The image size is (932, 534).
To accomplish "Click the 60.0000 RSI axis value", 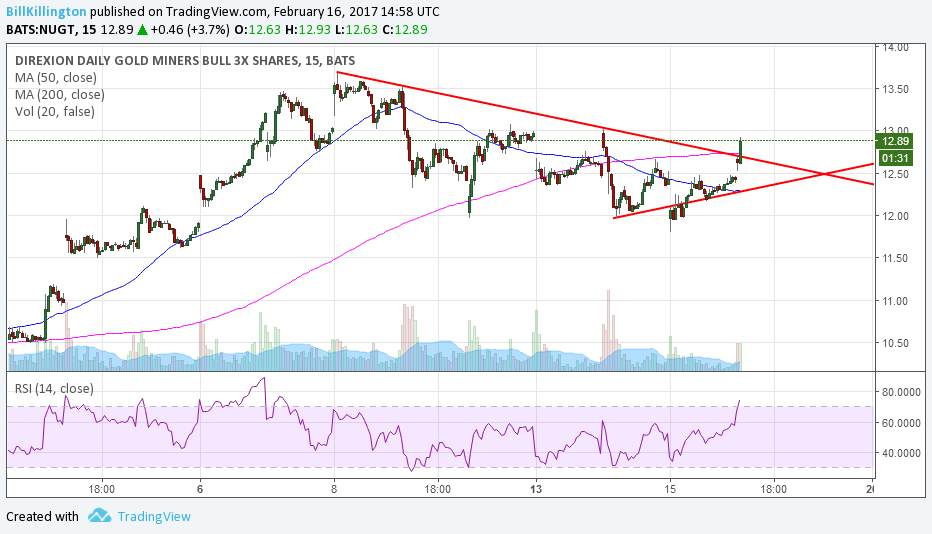I will coord(901,423).
